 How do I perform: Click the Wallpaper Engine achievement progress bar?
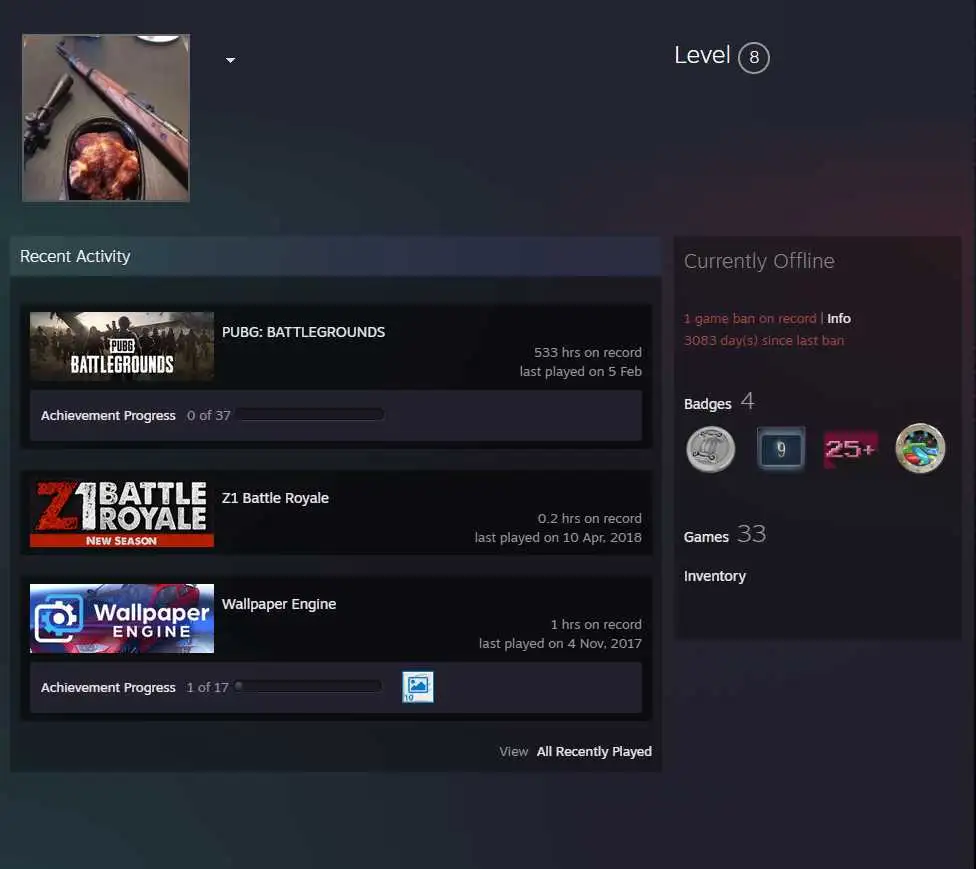pyautogui.click(x=308, y=687)
